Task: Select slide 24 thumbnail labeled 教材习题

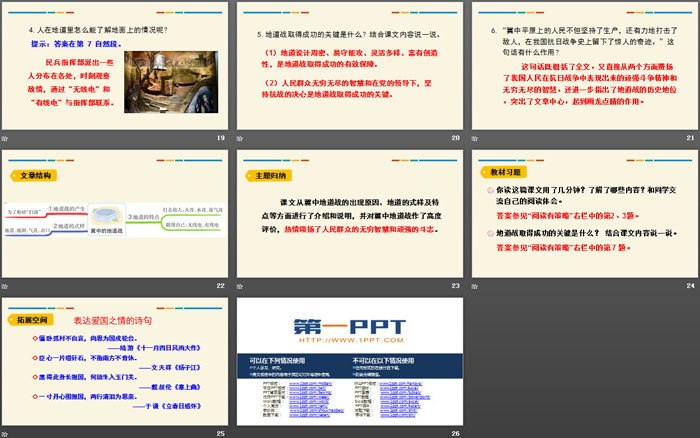Action: click(x=585, y=213)
